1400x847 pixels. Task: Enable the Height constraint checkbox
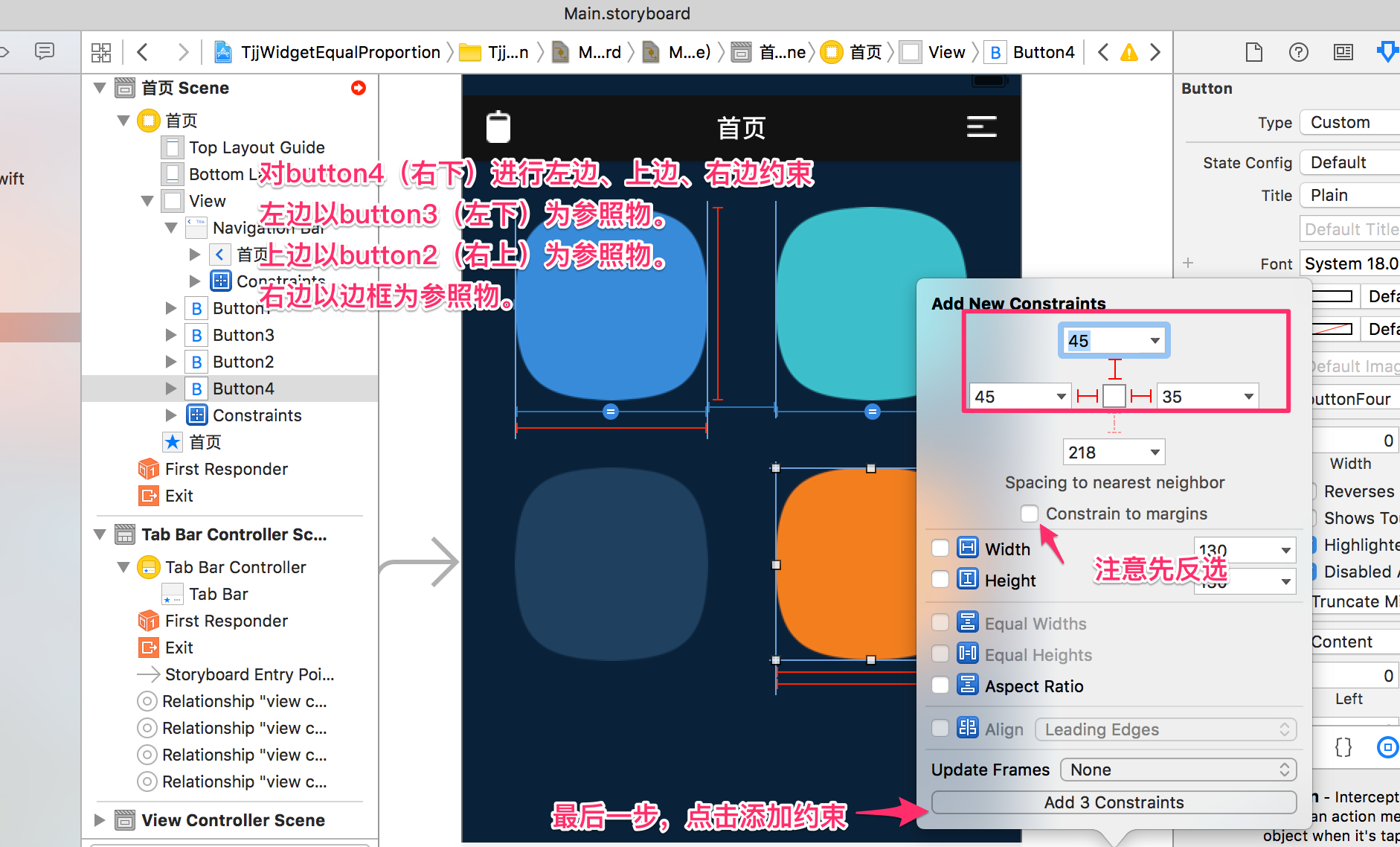(940, 580)
